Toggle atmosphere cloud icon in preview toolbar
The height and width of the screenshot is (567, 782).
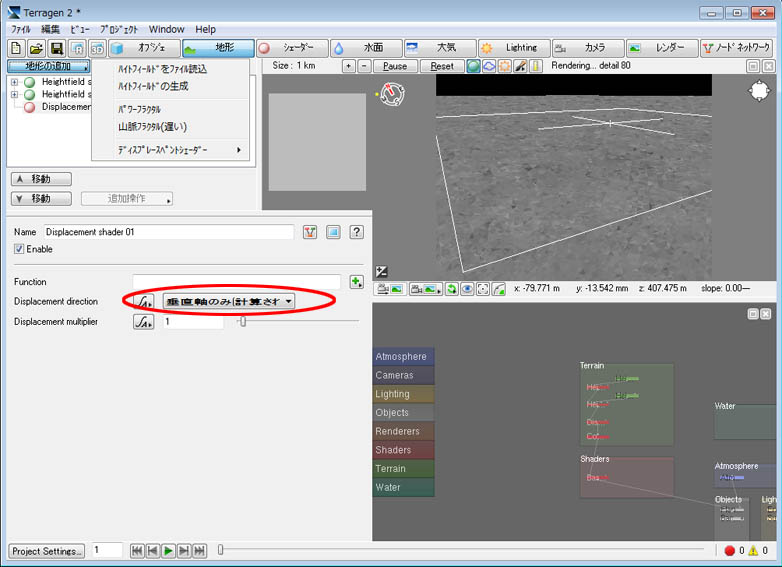coord(489,66)
